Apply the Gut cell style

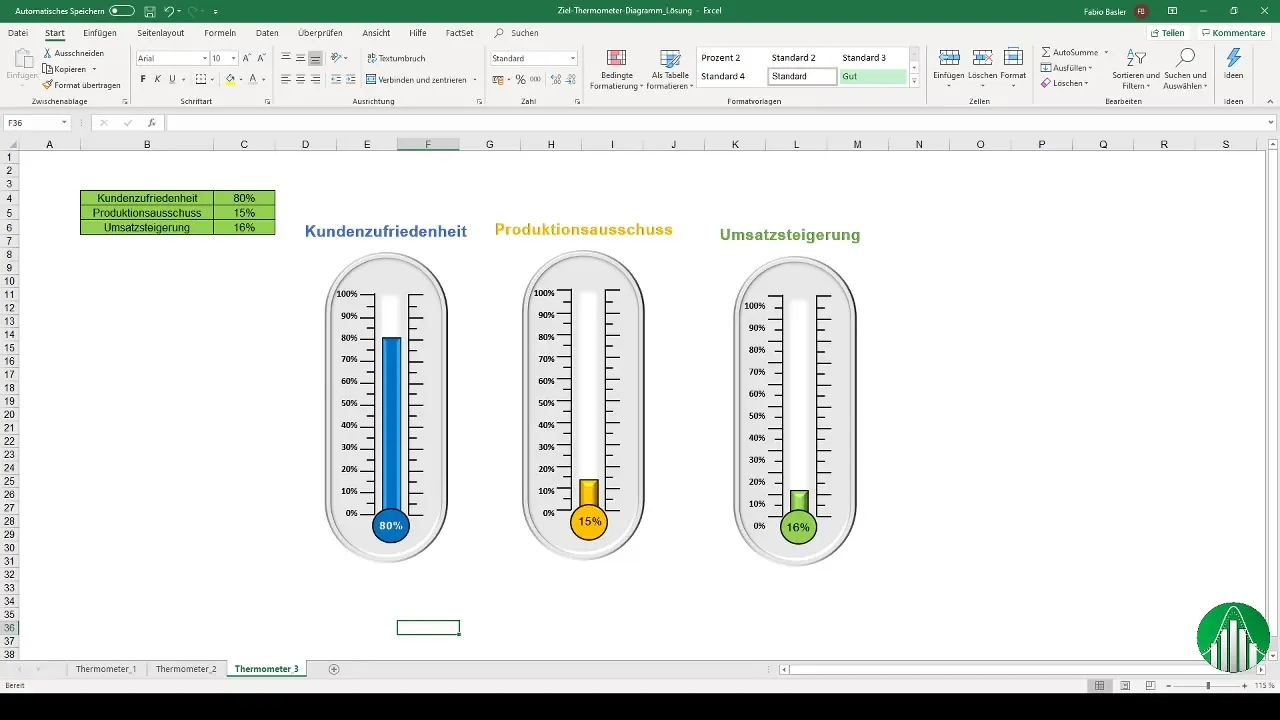(872, 76)
